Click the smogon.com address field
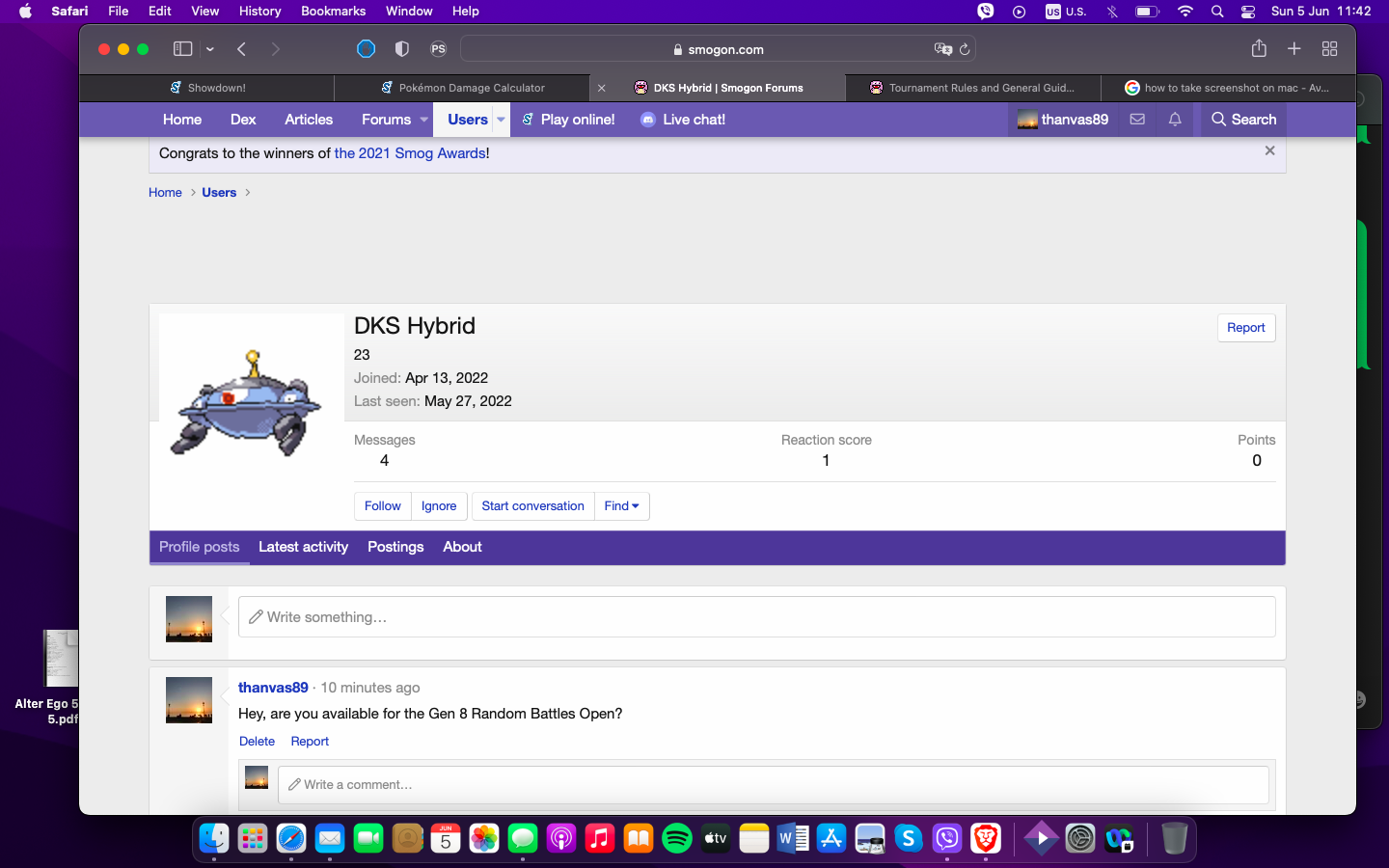Image resolution: width=1389 pixels, height=868 pixels. tap(719, 49)
